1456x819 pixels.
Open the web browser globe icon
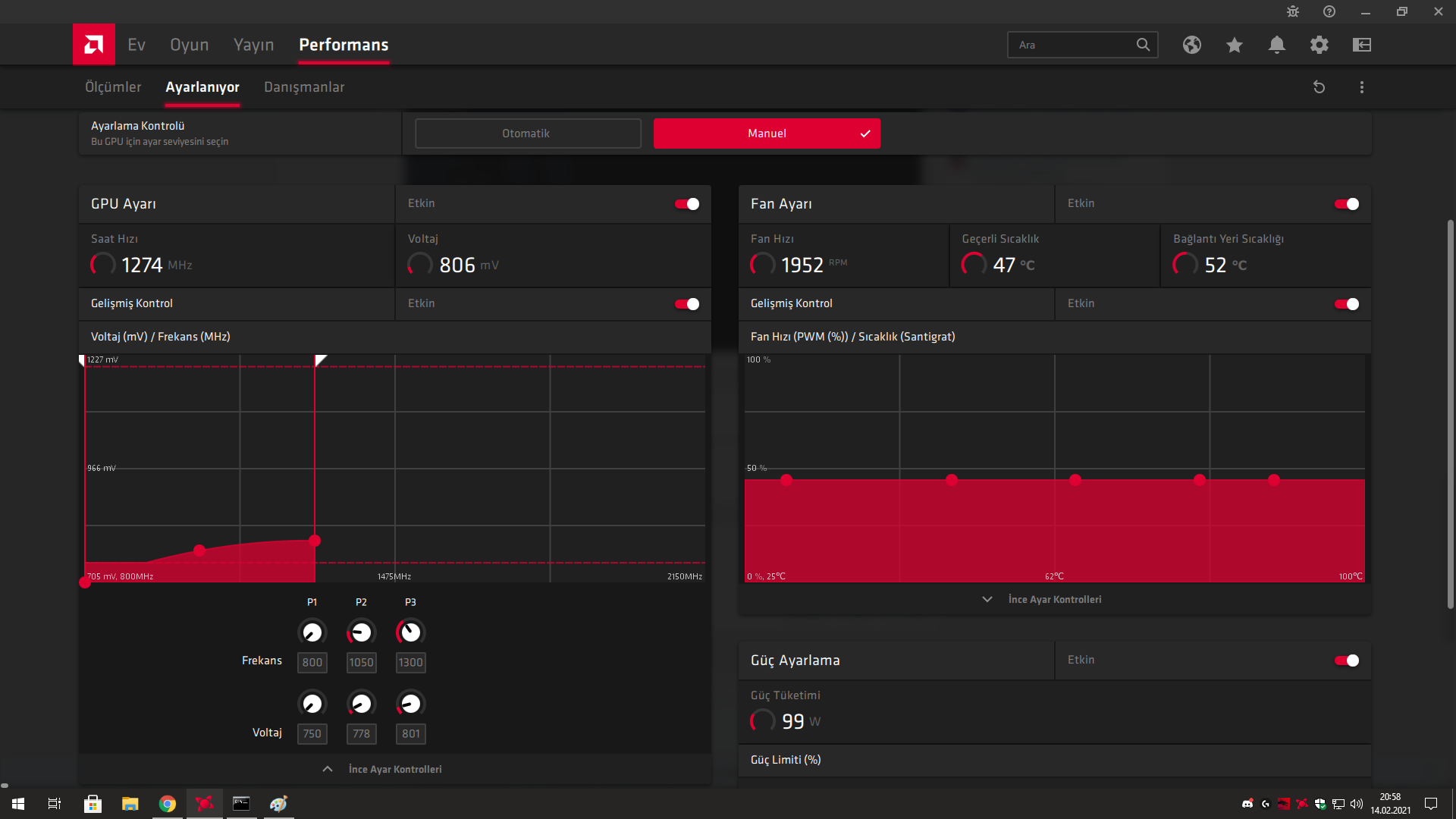[x=1191, y=45]
